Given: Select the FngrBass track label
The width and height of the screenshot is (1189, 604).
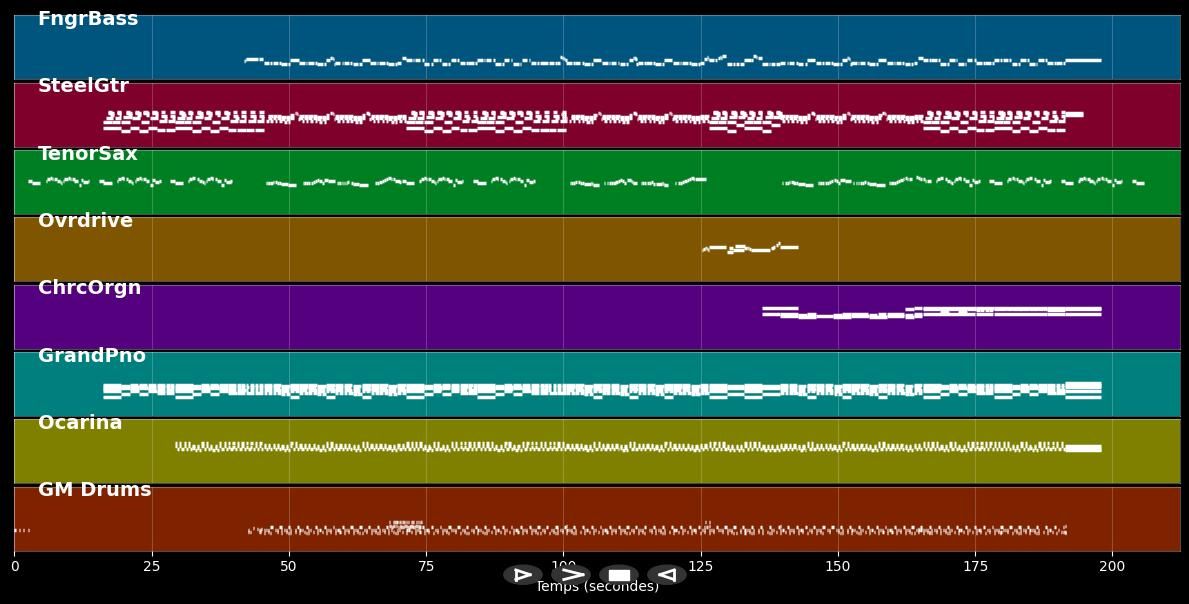Looking at the screenshot, I should coord(88,19).
